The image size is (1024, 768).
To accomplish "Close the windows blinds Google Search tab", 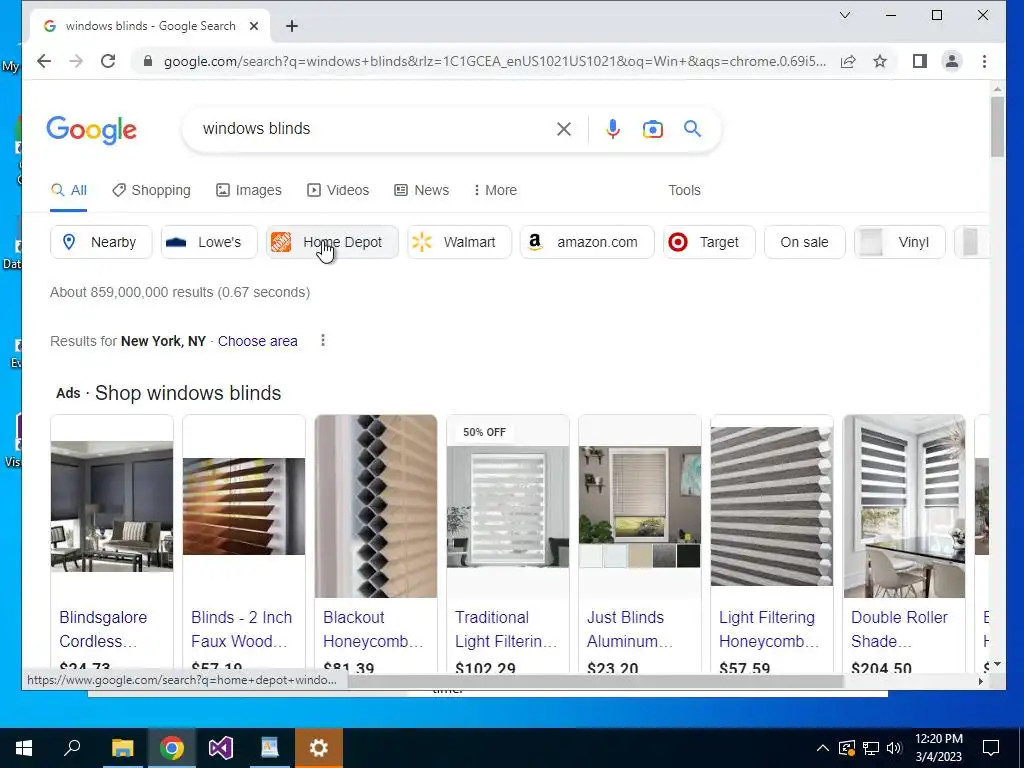I will (254, 26).
